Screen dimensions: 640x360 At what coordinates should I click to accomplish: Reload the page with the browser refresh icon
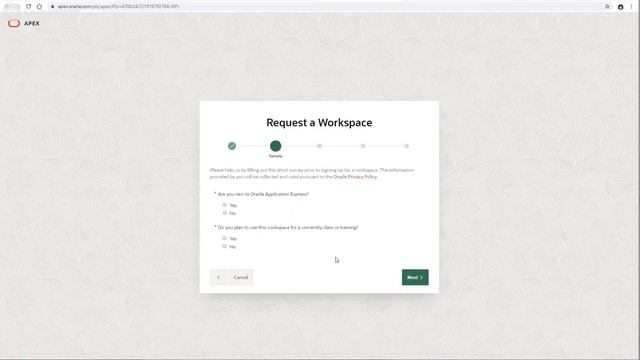[29, 7]
